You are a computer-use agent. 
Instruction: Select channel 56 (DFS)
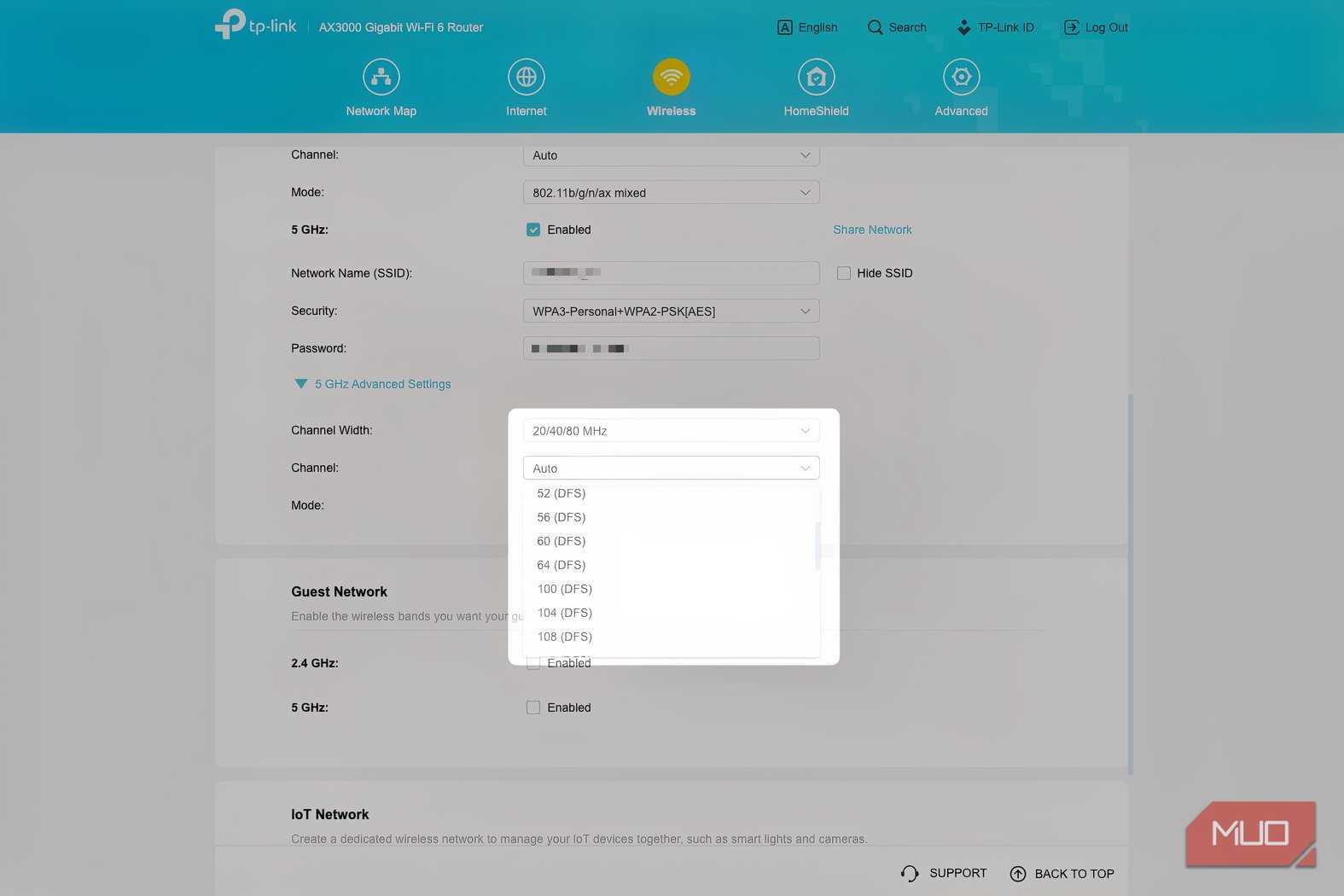pos(670,517)
